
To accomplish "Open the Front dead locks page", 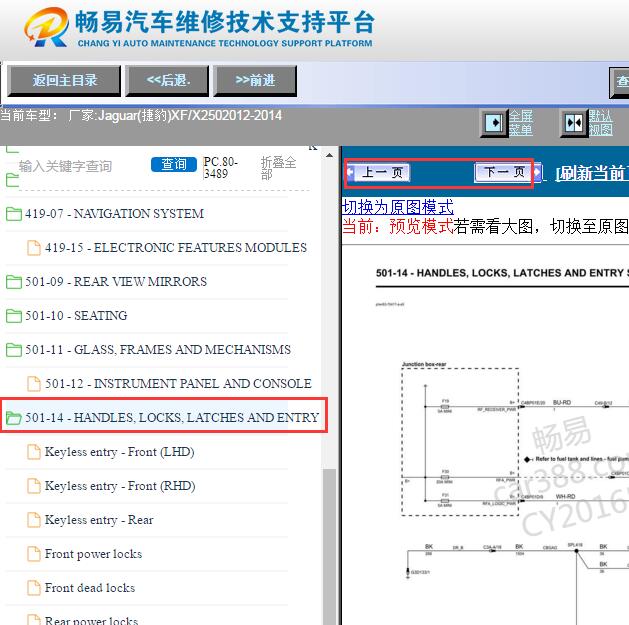I will pos(90,588).
